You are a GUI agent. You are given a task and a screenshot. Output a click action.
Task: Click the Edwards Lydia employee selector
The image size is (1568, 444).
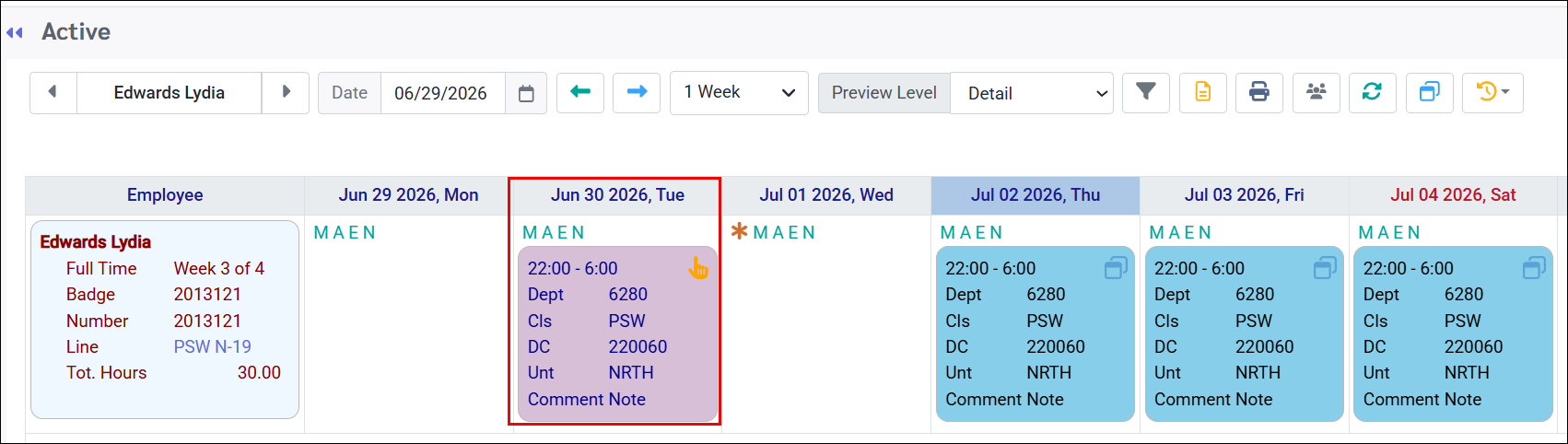click(170, 93)
